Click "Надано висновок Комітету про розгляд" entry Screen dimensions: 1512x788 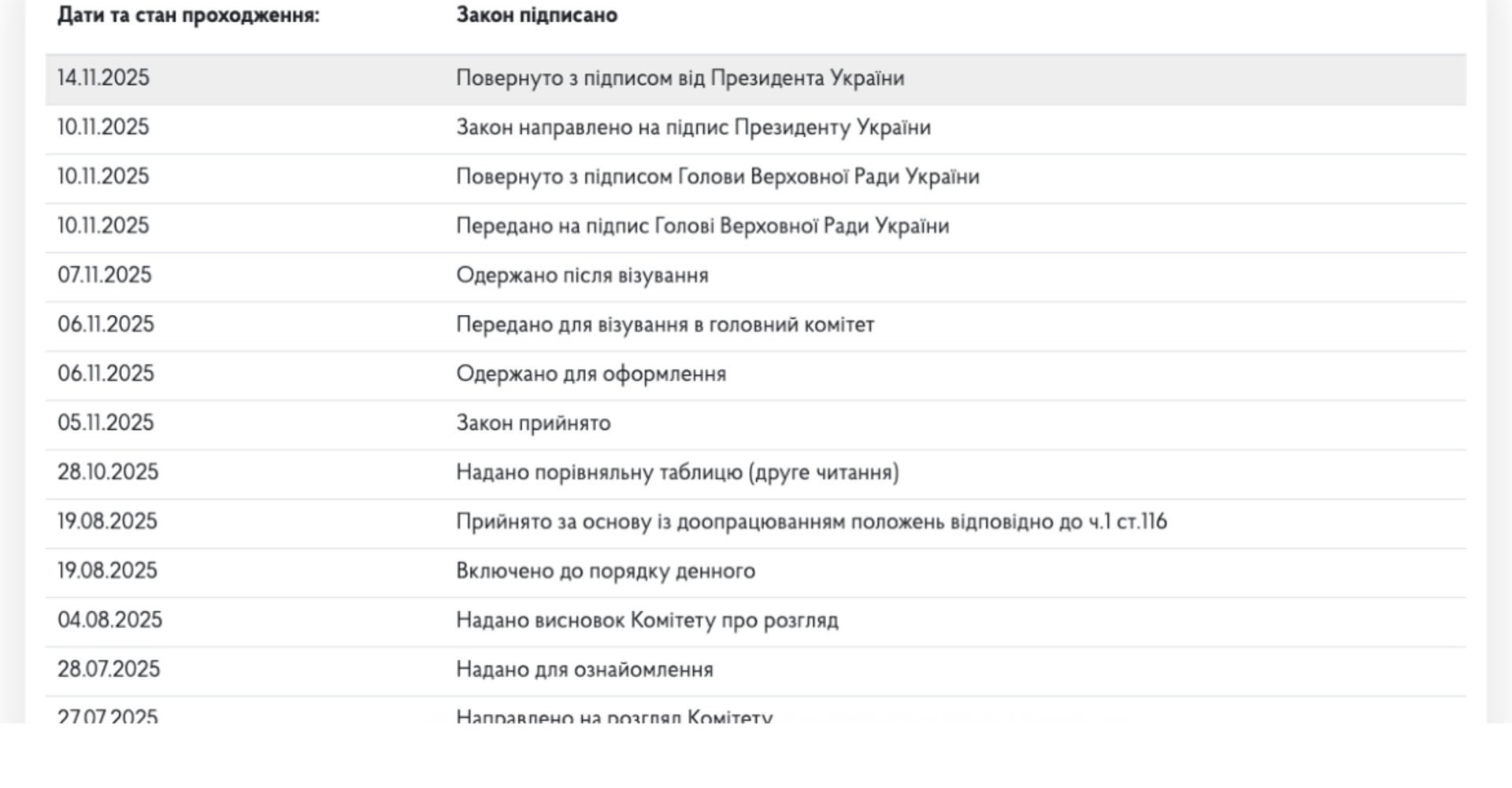pos(647,620)
